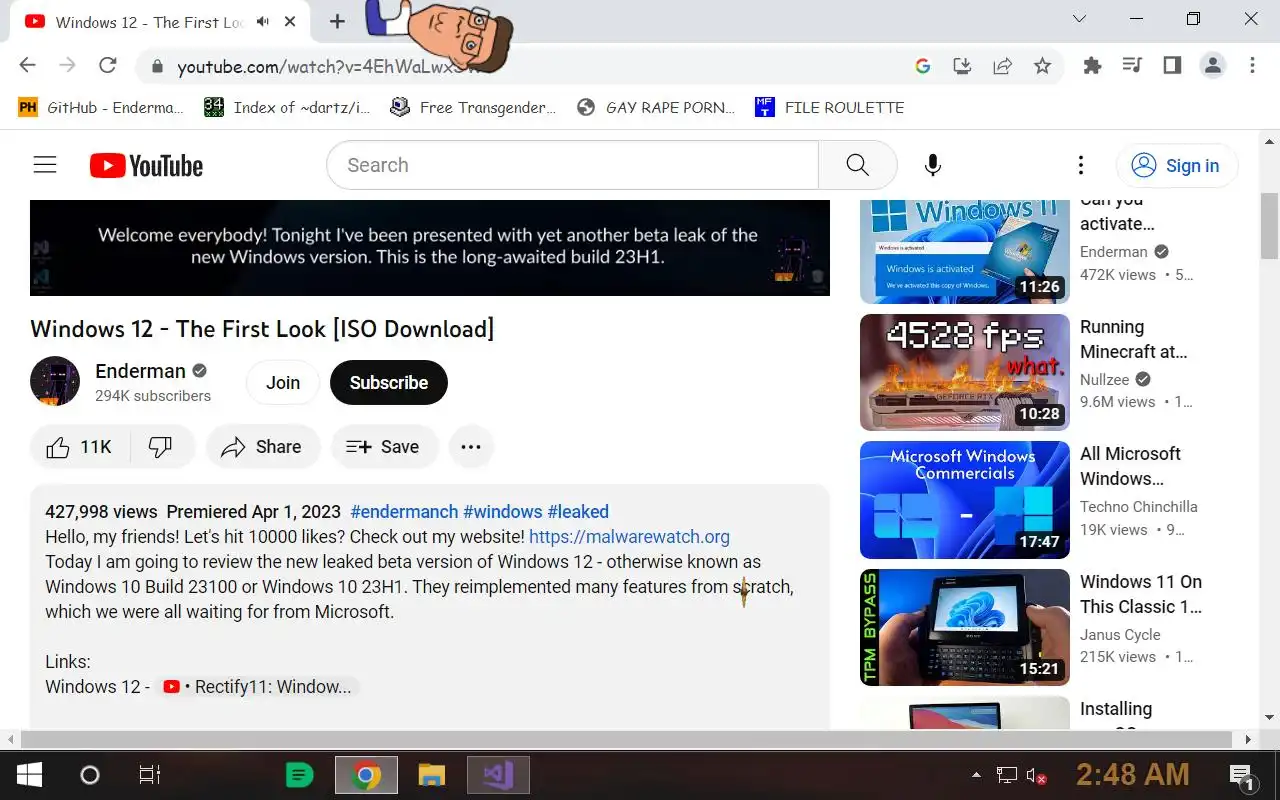The height and width of the screenshot is (800, 1280).
Task: Open the Rectify11 video link chip
Action: 258,687
